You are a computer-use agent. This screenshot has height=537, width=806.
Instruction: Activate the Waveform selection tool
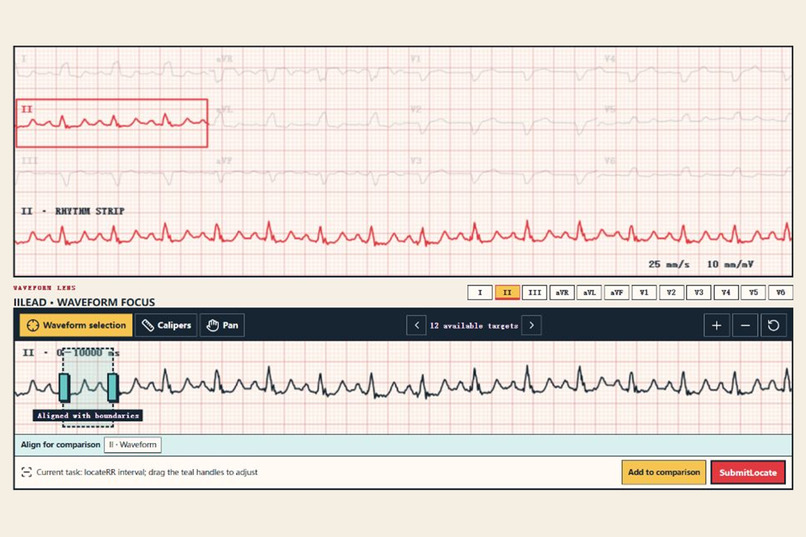pyautogui.click(x=76, y=325)
